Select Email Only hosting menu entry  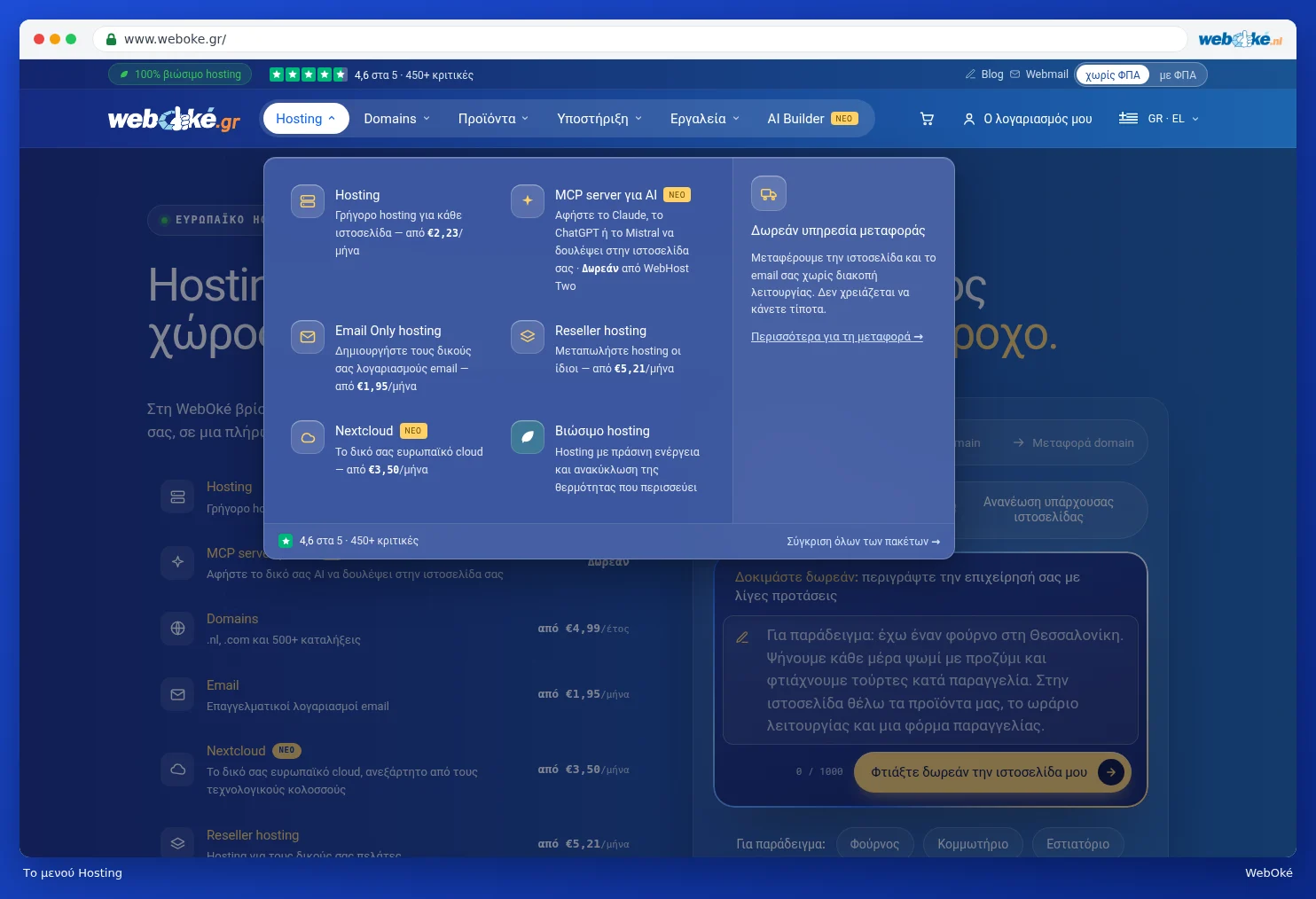(388, 357)
